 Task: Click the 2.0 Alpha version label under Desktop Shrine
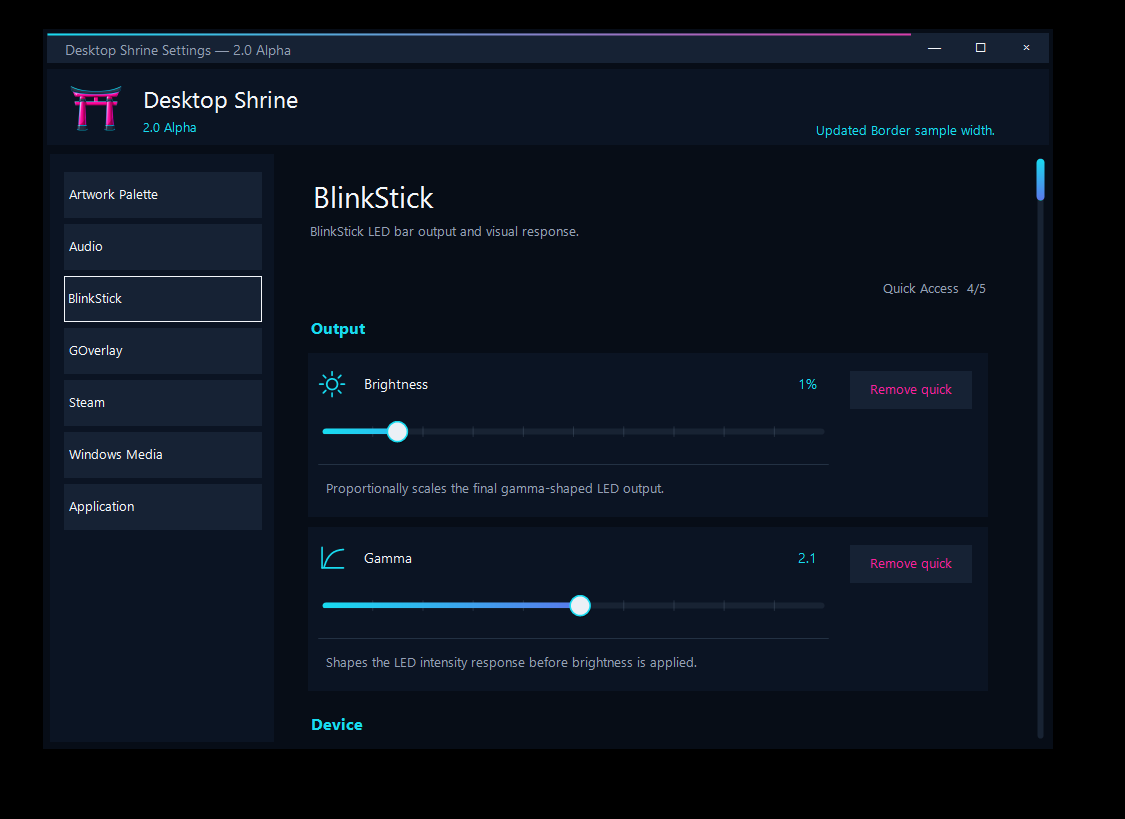(169, 128)
